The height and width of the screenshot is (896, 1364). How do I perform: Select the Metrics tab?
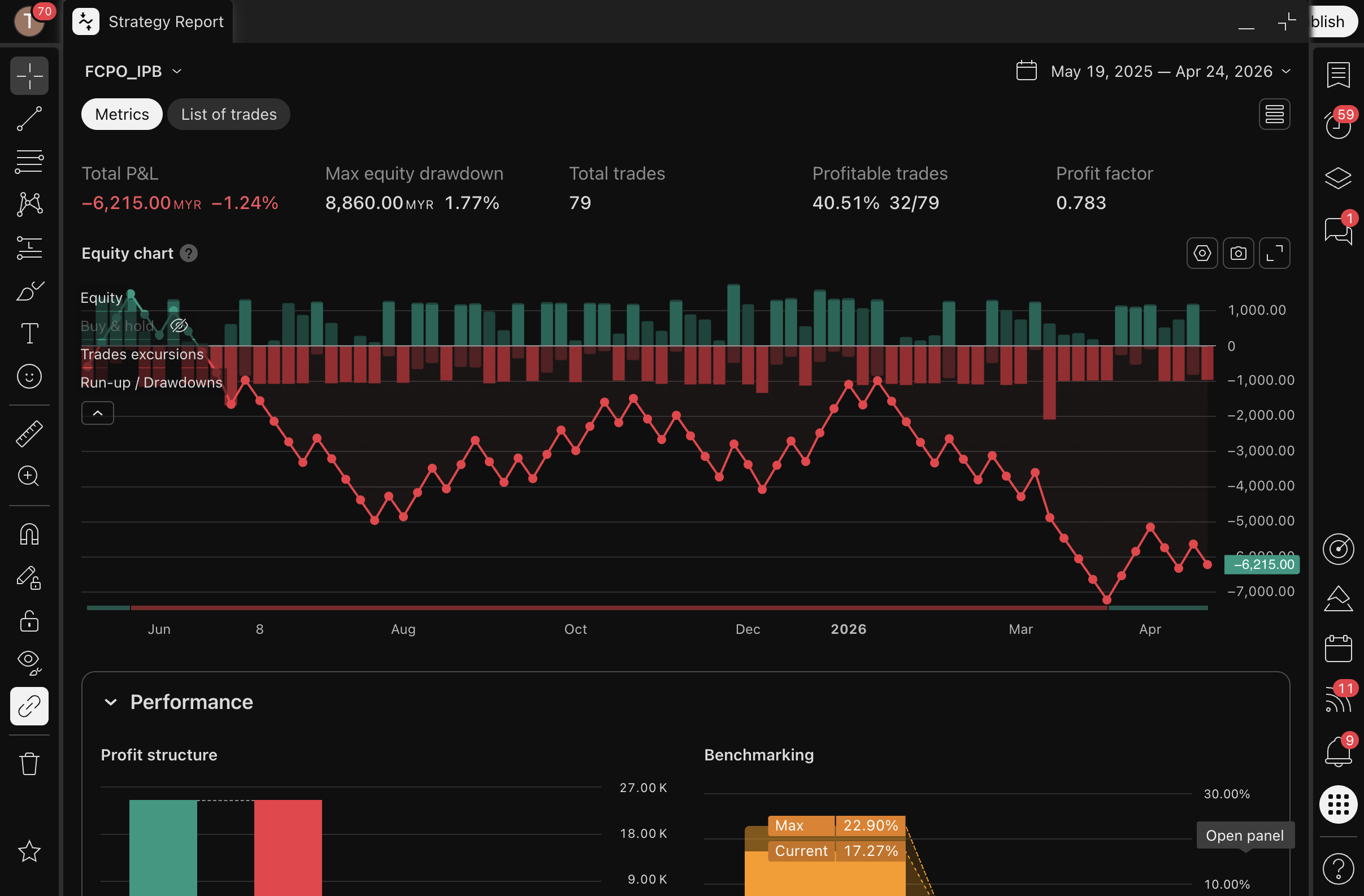tap(121, 115)
